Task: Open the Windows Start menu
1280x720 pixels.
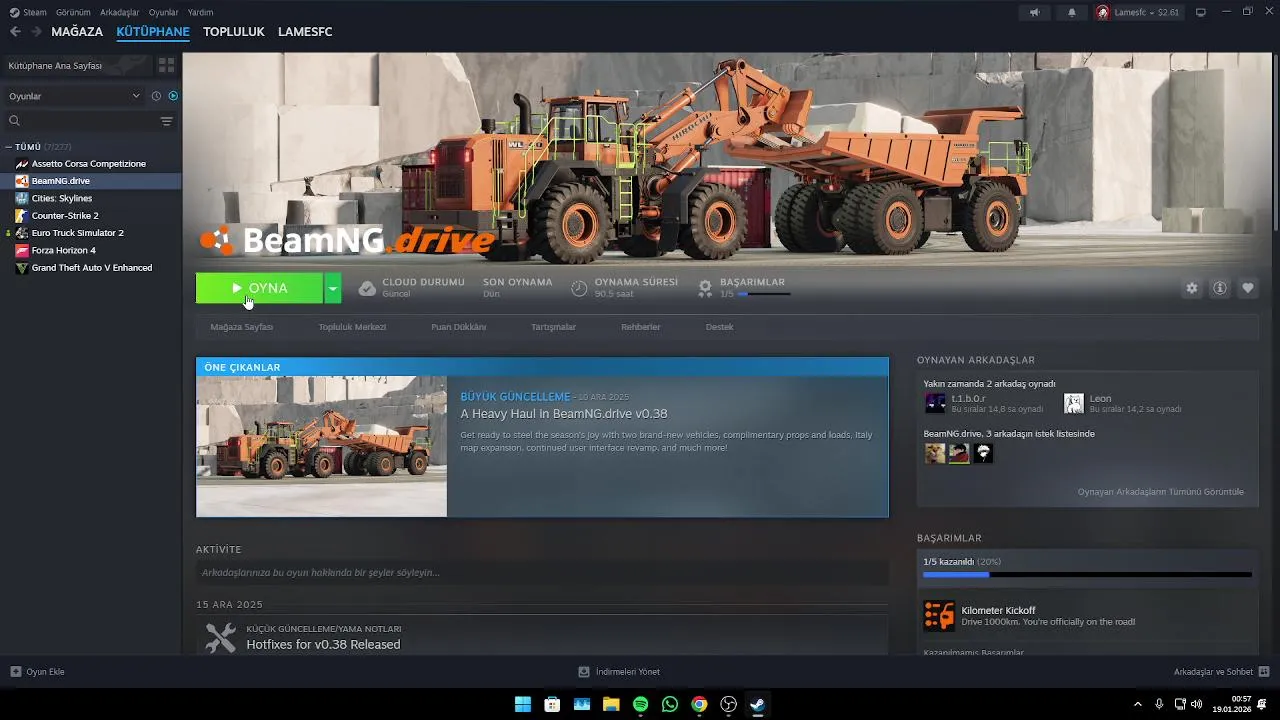Action: tap(523, 704)
